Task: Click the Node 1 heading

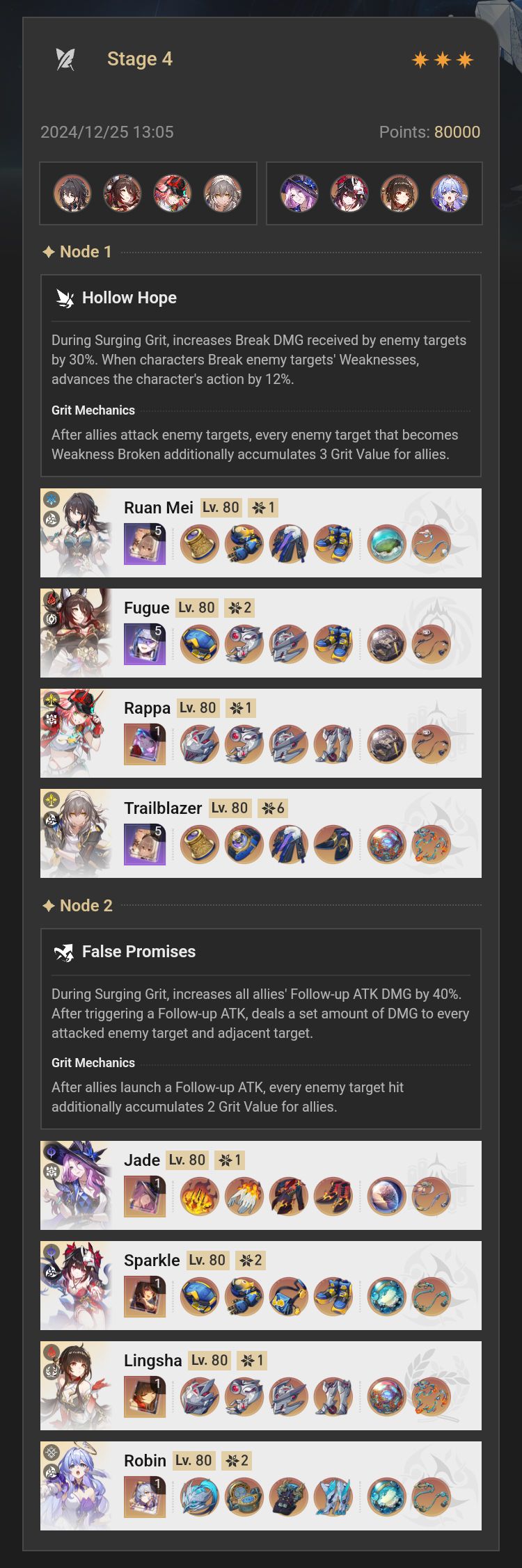Action: tap(77, 252)
